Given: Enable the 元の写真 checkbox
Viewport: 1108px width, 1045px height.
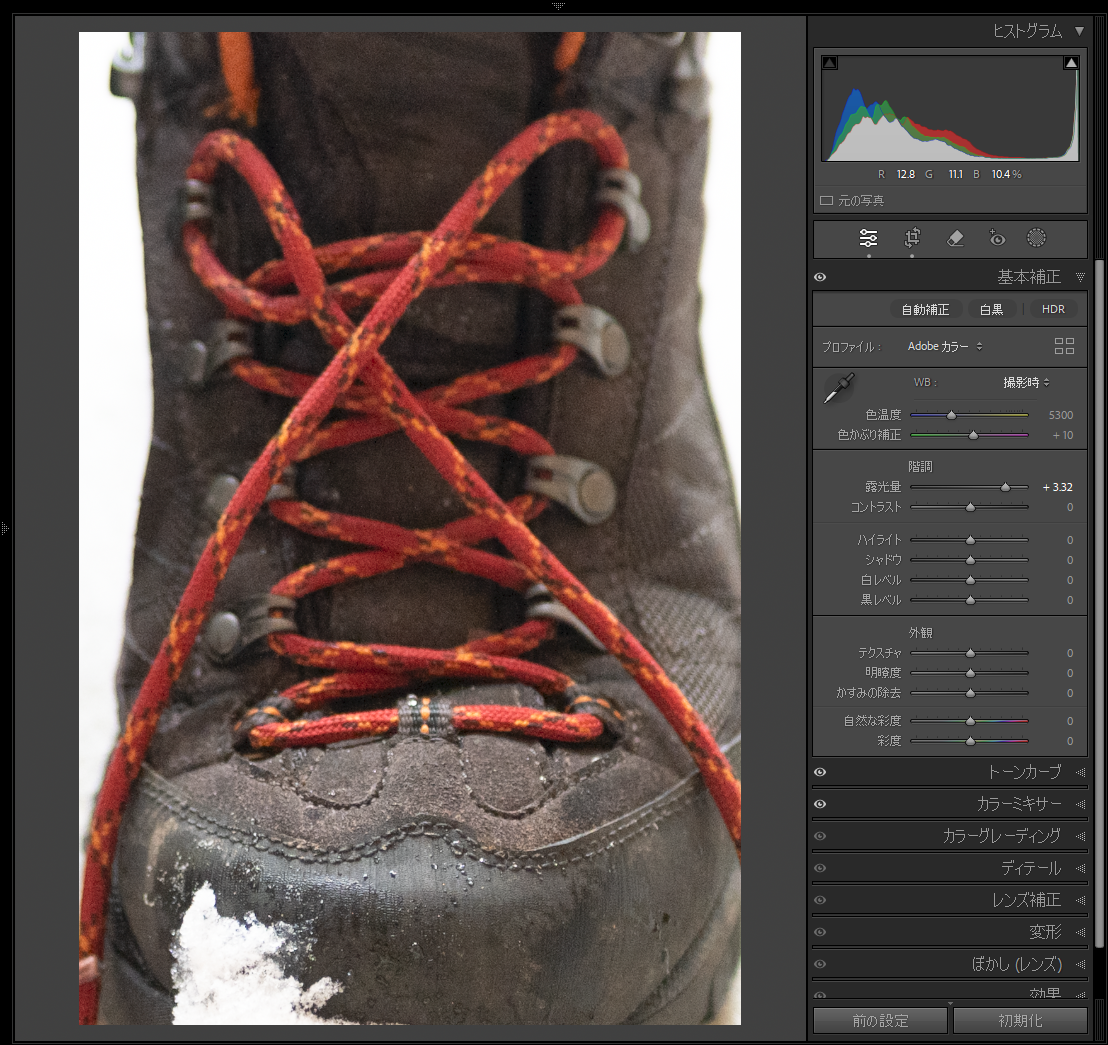Looking at the screenshot, I should [826, 201].
